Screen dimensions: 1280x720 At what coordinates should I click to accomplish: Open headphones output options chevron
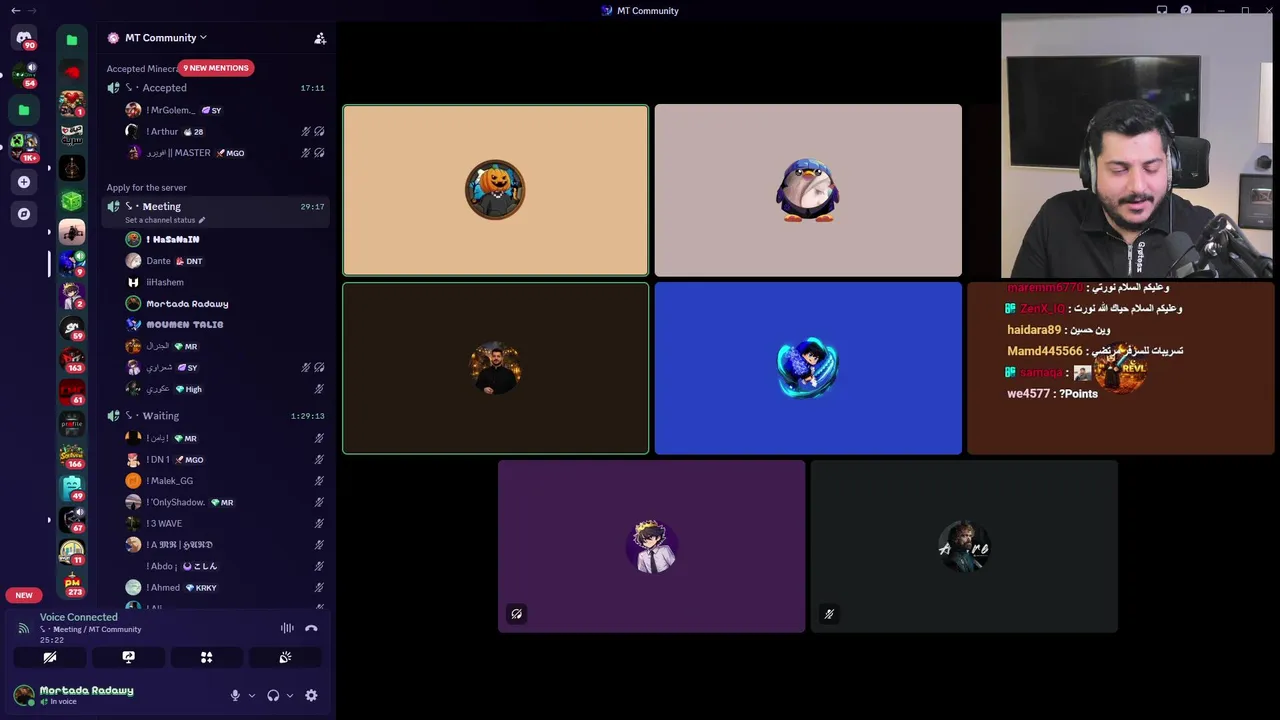(x=290, y=695)
